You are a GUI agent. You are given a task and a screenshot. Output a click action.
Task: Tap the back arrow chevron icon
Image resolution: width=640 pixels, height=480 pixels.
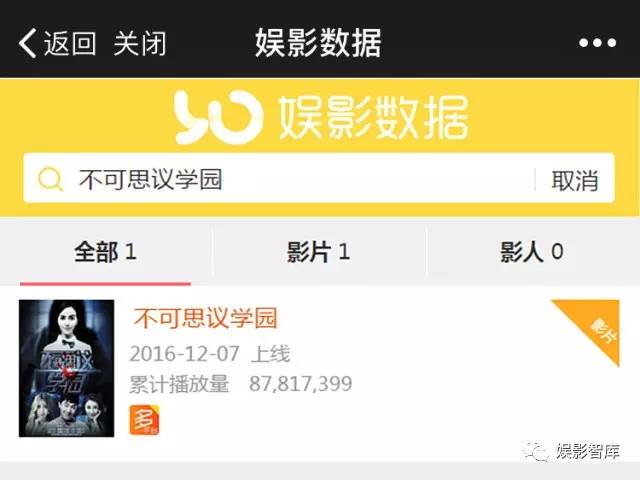28,43
